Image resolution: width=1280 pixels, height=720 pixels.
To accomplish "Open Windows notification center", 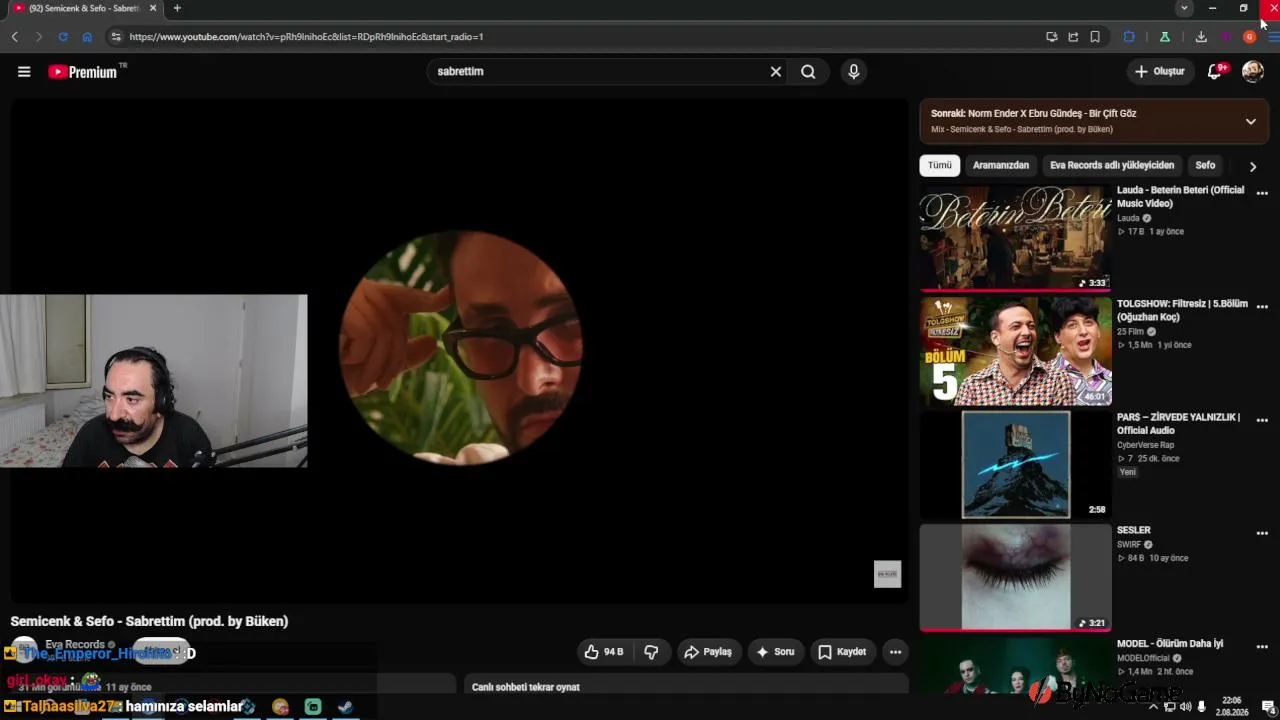I will coord(1268,707).
